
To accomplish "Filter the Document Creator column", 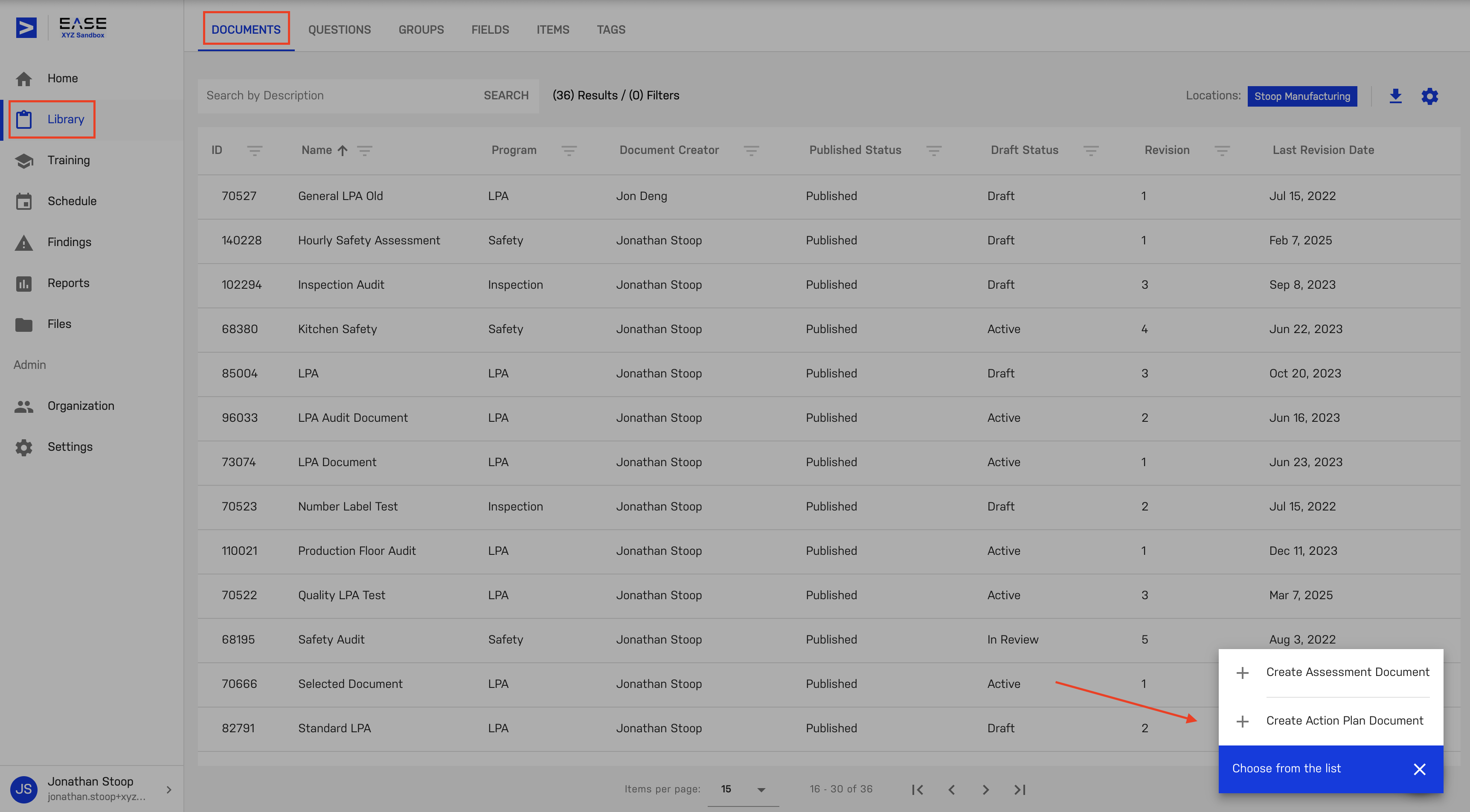I will click(x=752, y=151).
